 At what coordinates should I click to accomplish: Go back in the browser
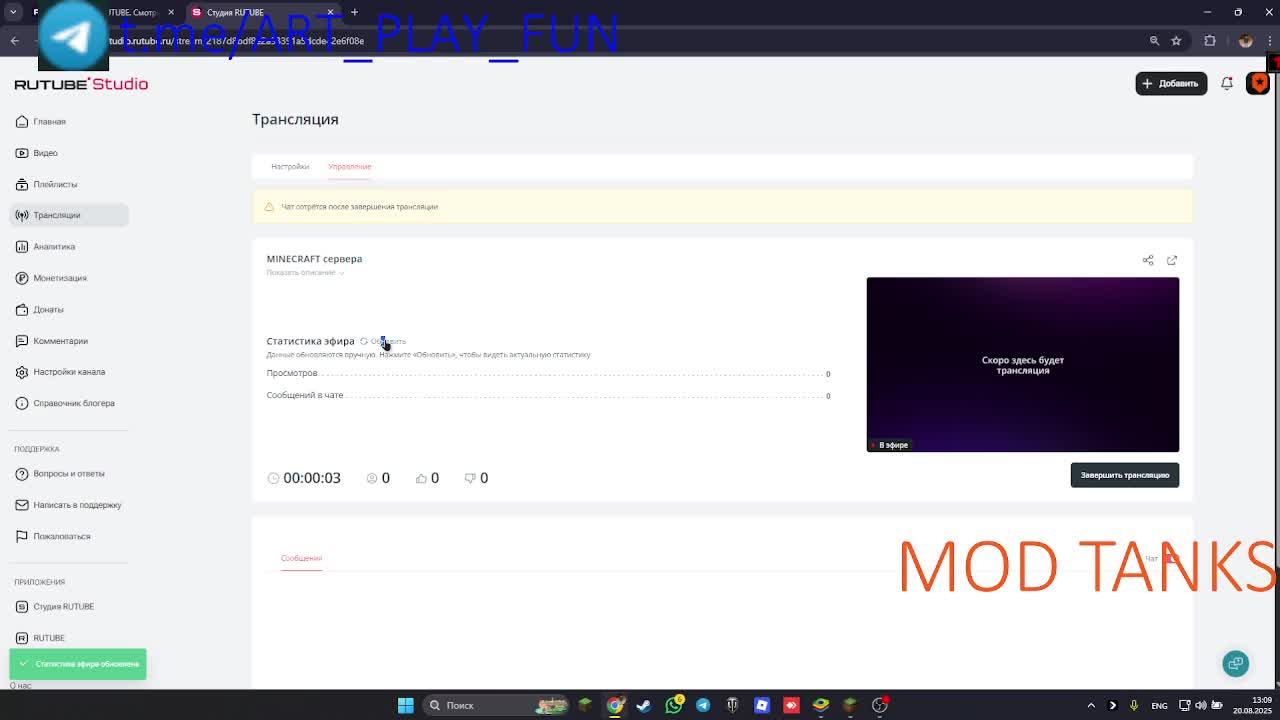pos(15,41)
